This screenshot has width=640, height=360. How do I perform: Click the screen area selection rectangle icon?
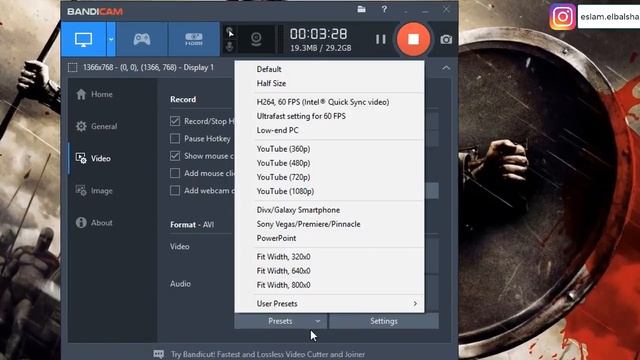click(x=73, y=67)
